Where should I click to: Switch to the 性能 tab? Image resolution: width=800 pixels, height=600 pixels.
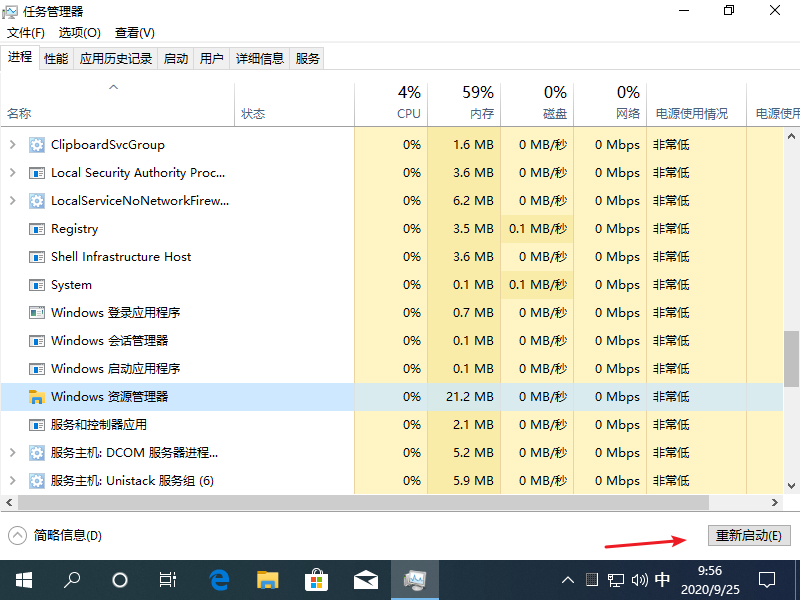point(56,59)
